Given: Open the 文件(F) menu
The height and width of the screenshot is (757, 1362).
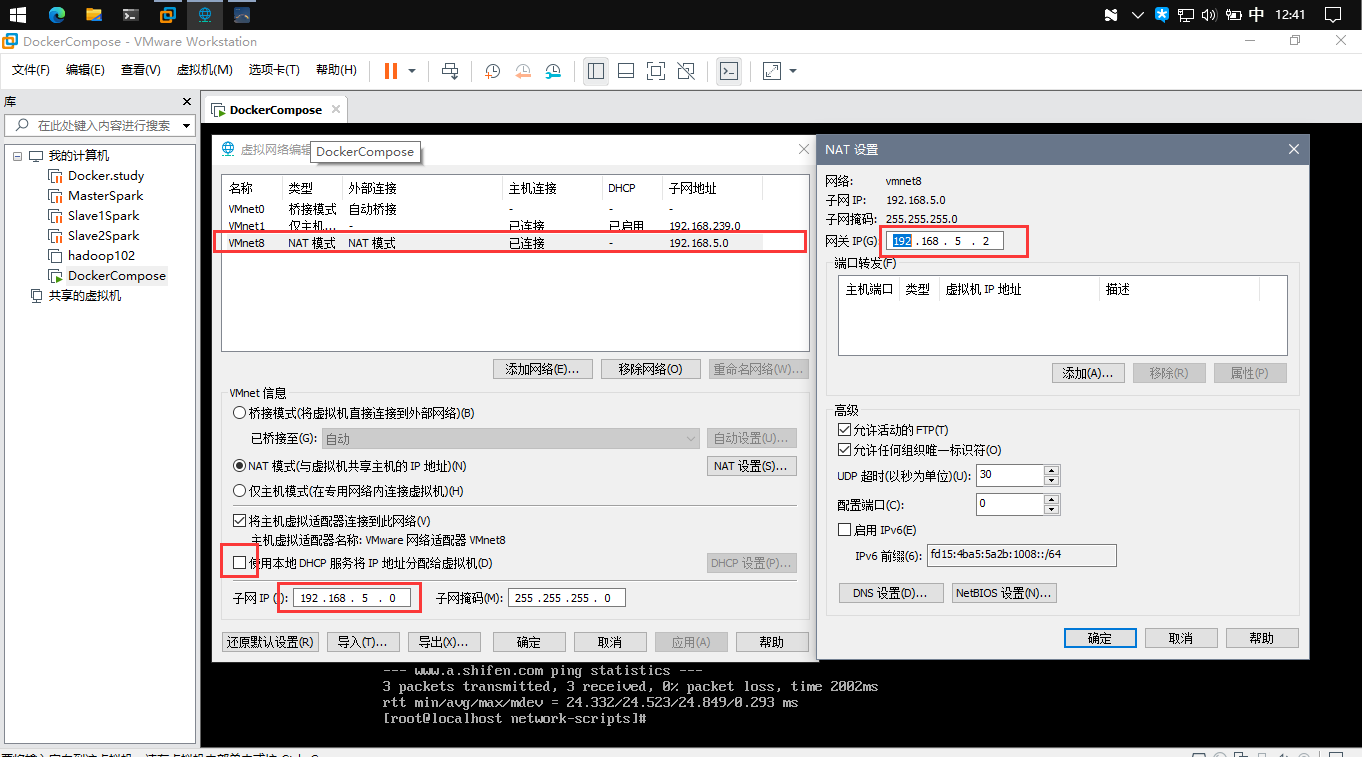Looking at the screenshot, I should [31, 70].
